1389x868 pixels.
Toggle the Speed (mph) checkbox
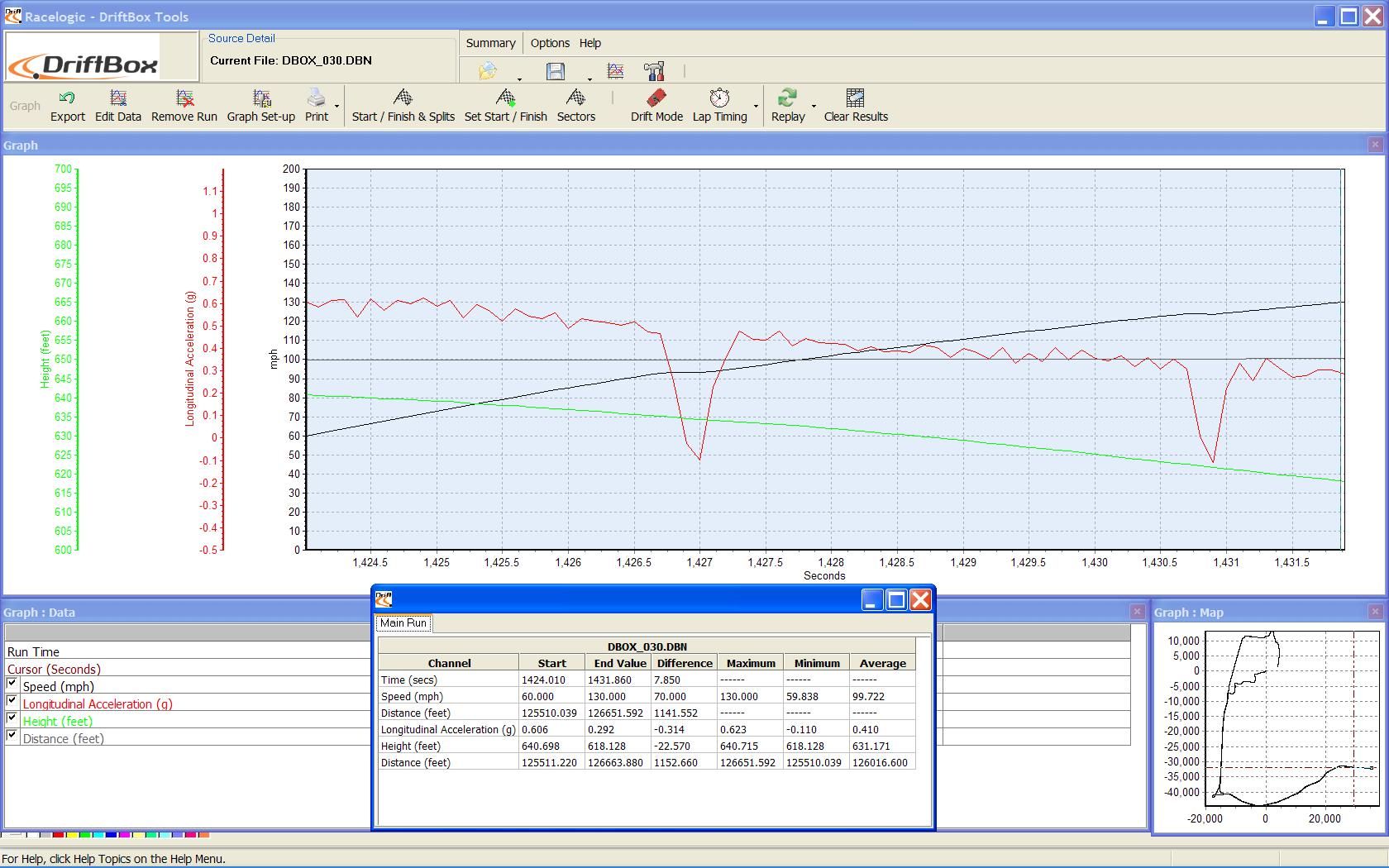tap(12, 684)
